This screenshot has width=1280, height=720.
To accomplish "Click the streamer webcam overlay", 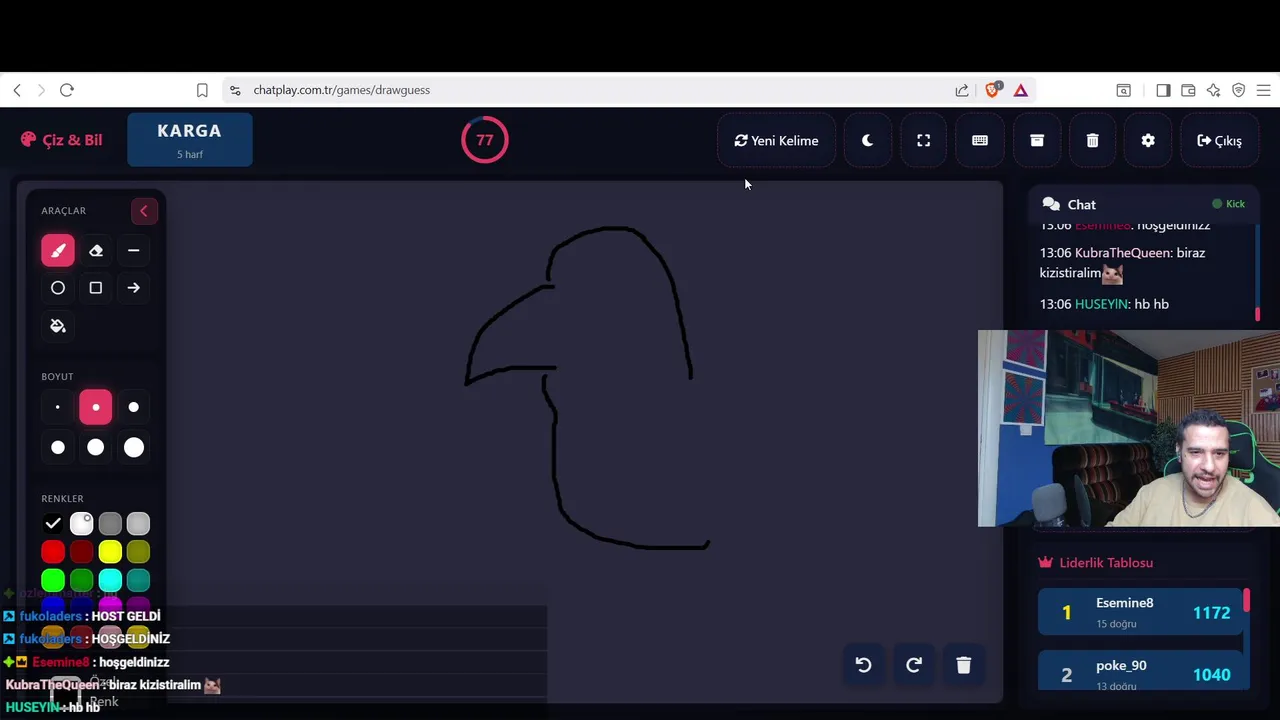I will (x=1129, y=428).
